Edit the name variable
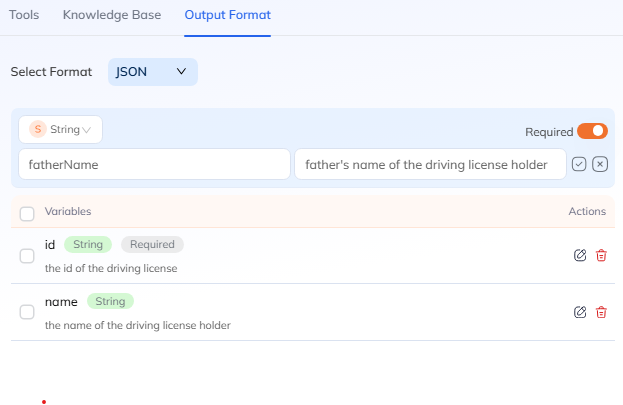 580,312
